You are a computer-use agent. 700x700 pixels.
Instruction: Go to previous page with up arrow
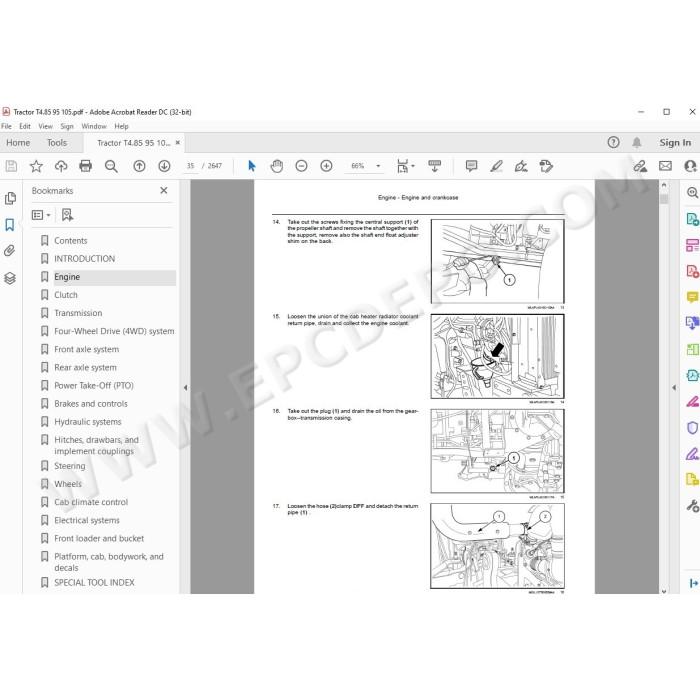[x=139, y=166]
